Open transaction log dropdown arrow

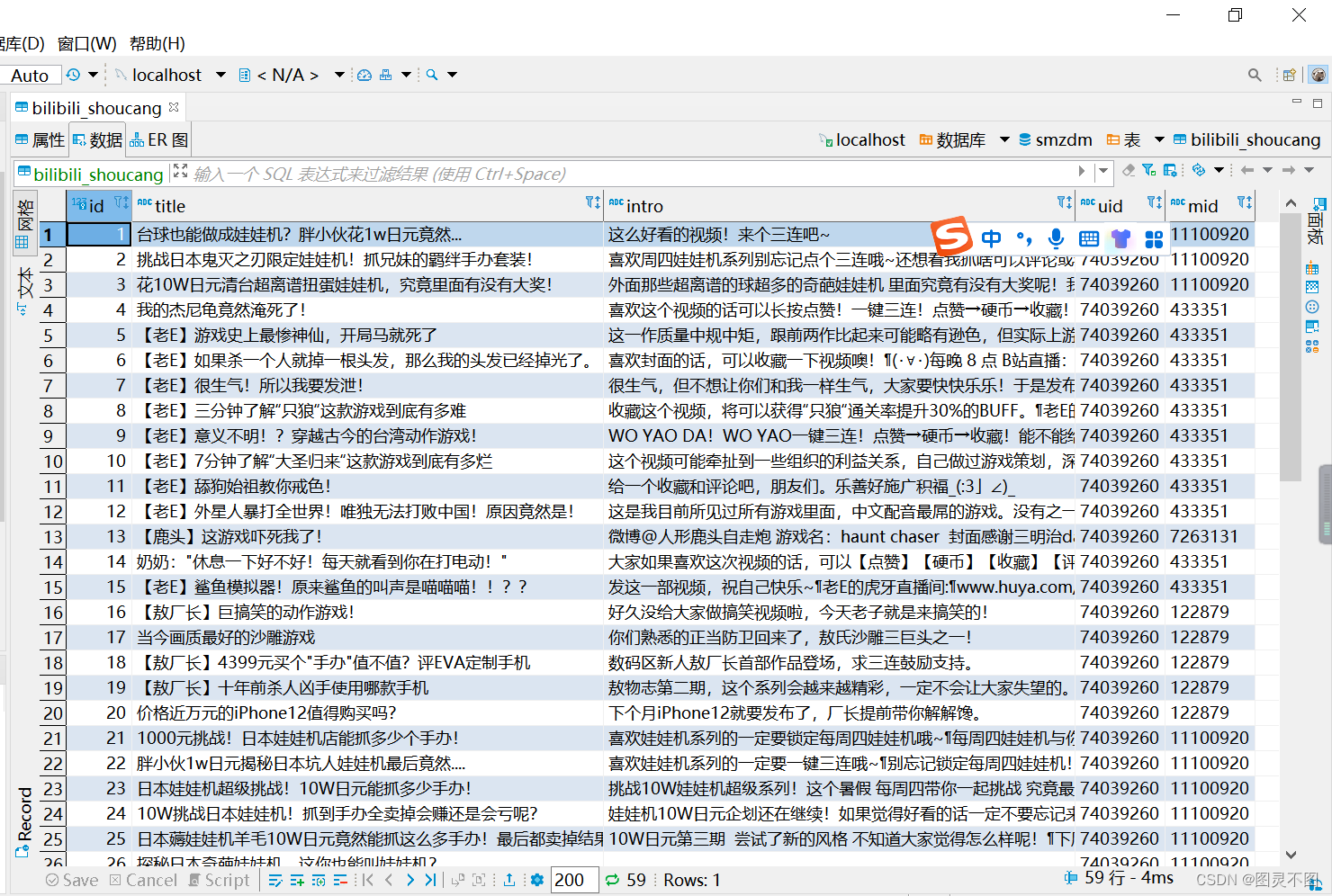[93, 75]
